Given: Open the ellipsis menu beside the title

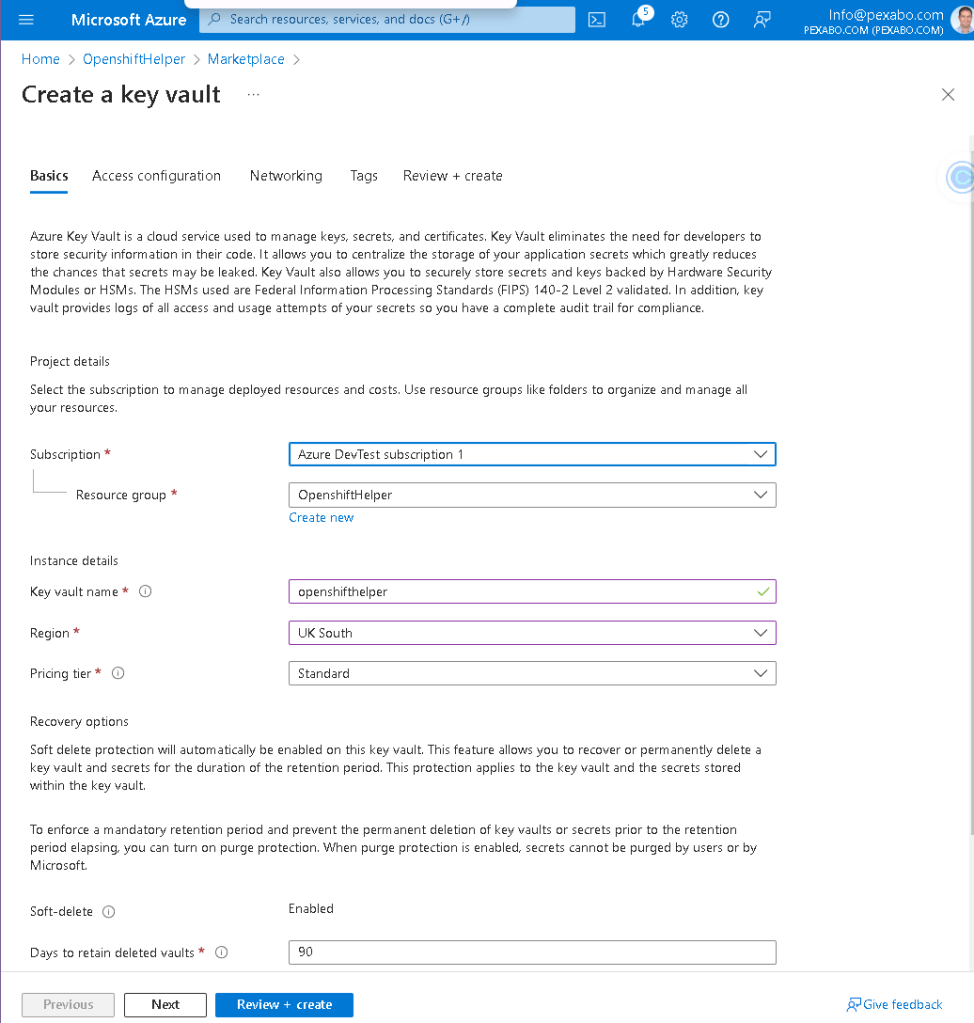Looking at the screenshot, I should pos(253,95).
